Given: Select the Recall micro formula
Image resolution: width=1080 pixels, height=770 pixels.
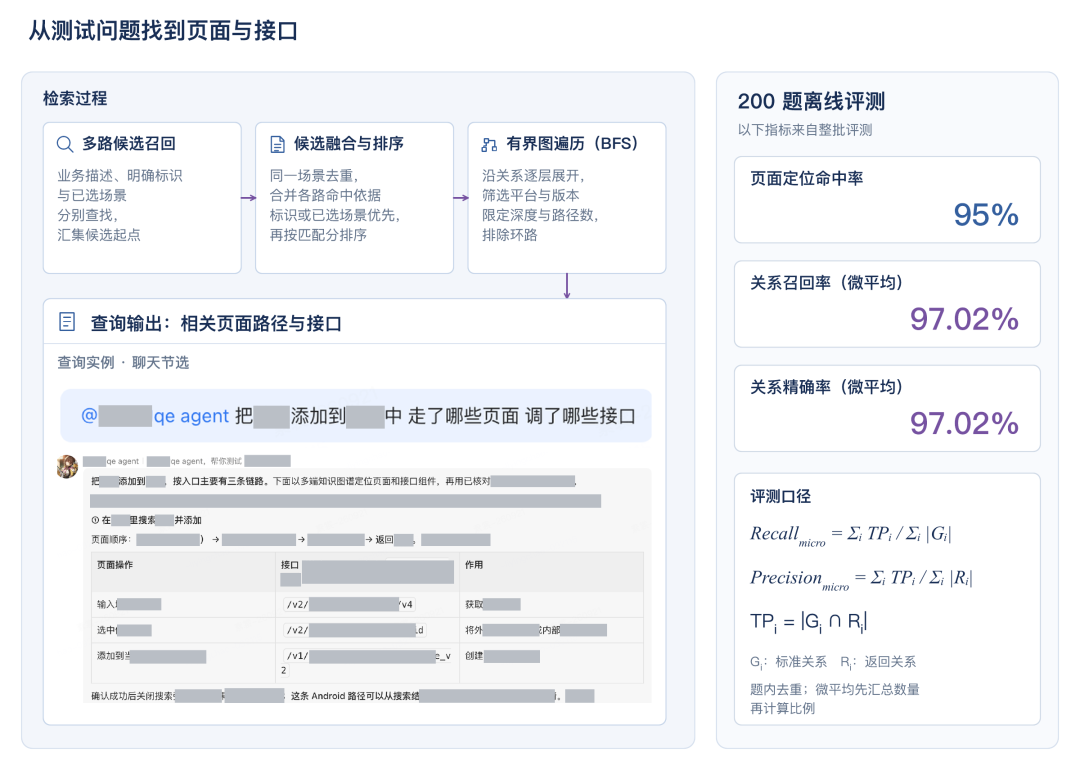Looking at the screenshot, I should click(x=851, y=535).
